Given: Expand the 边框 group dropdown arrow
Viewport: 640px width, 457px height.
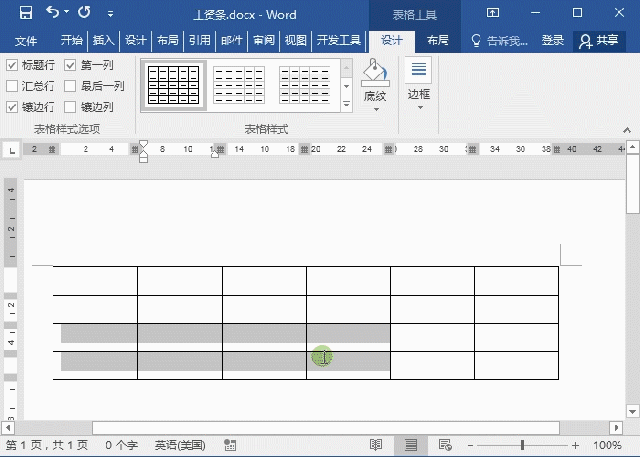Looking at the screenshot, I should point(420,108).
